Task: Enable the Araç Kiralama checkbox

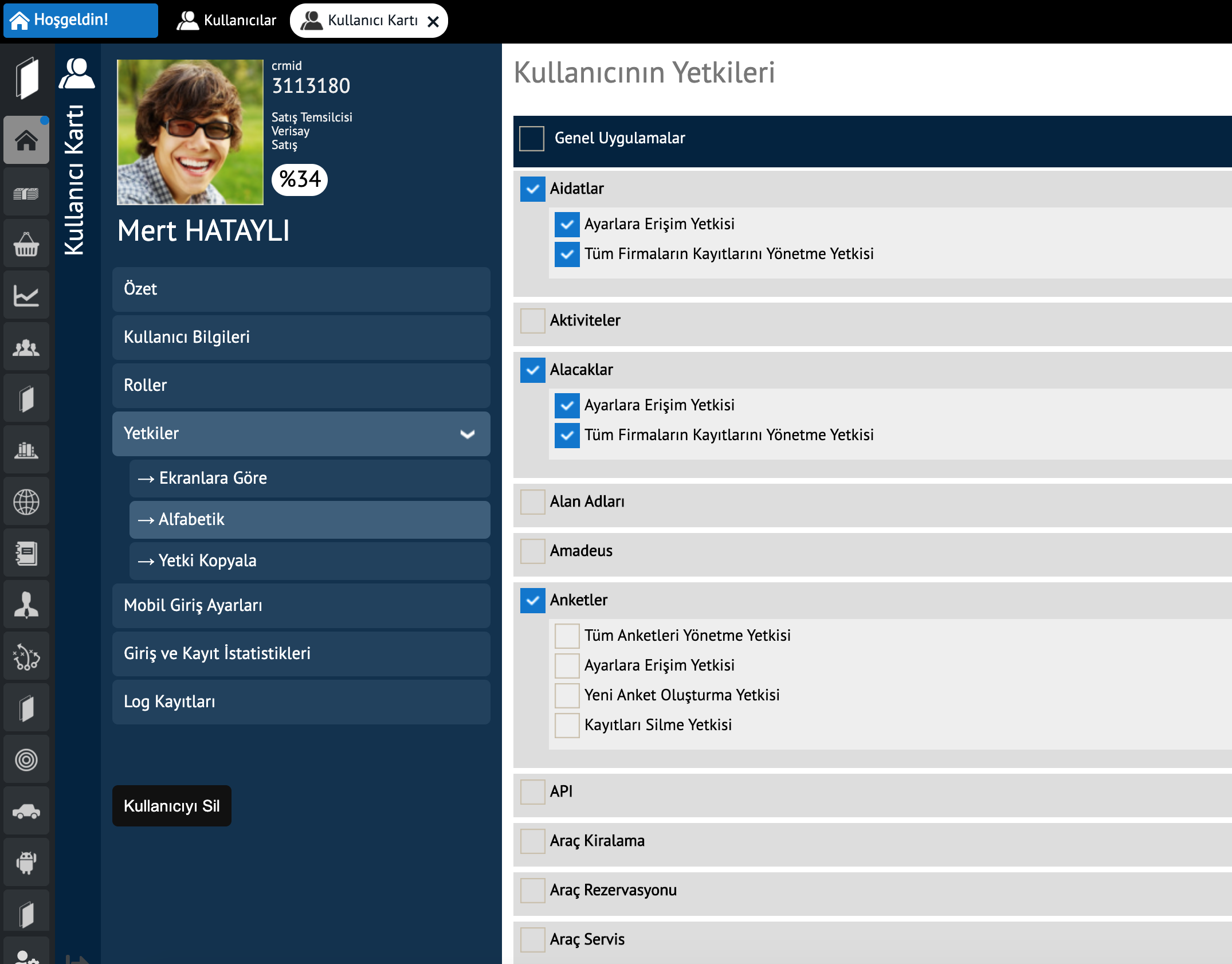Action: coord(533,841)
